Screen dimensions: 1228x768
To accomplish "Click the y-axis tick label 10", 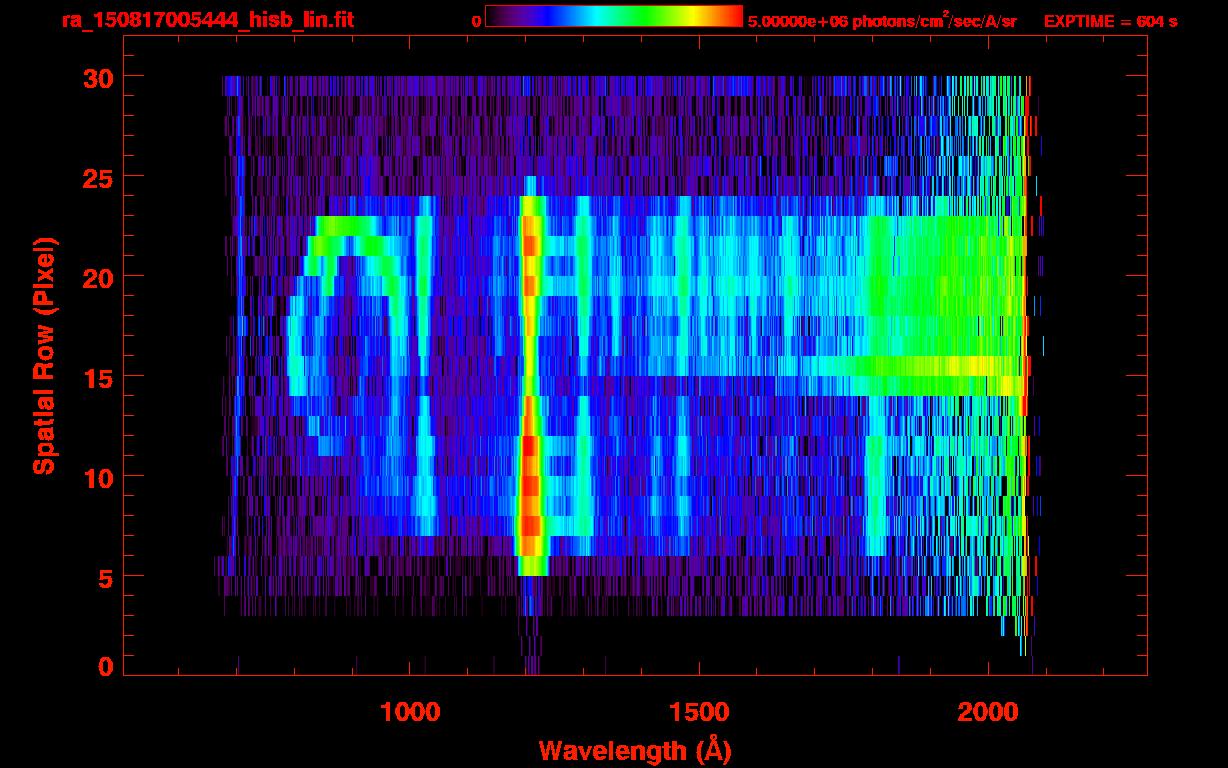I will click(x=98, y=477).
